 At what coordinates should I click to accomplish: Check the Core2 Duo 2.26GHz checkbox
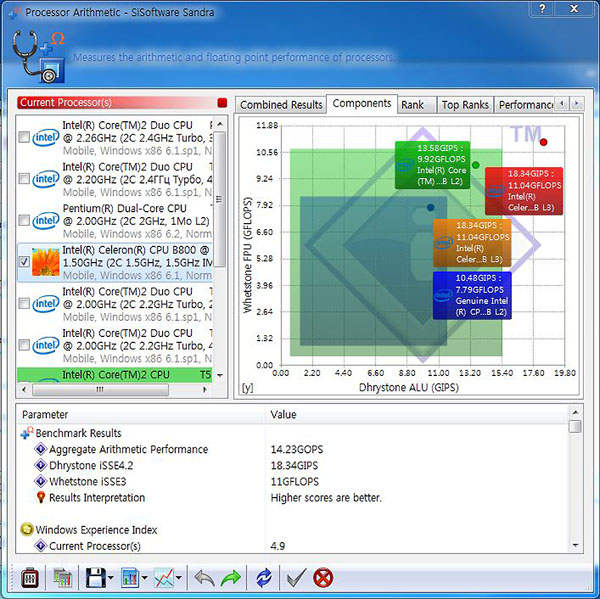click(24, 137)
